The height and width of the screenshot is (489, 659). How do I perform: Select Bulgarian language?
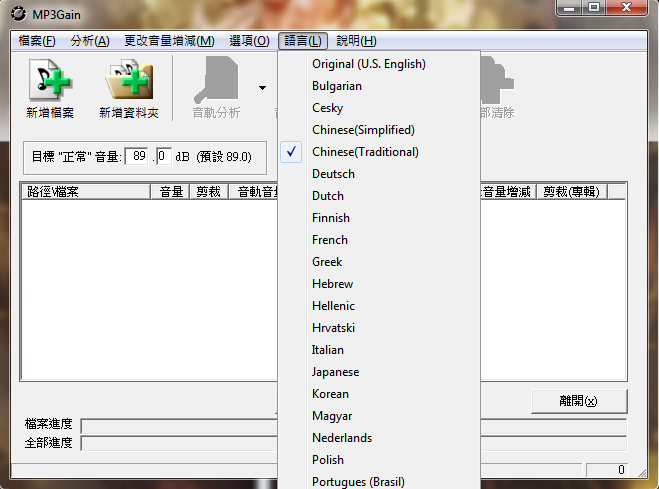pyautogui.click(x=379, y=86)
